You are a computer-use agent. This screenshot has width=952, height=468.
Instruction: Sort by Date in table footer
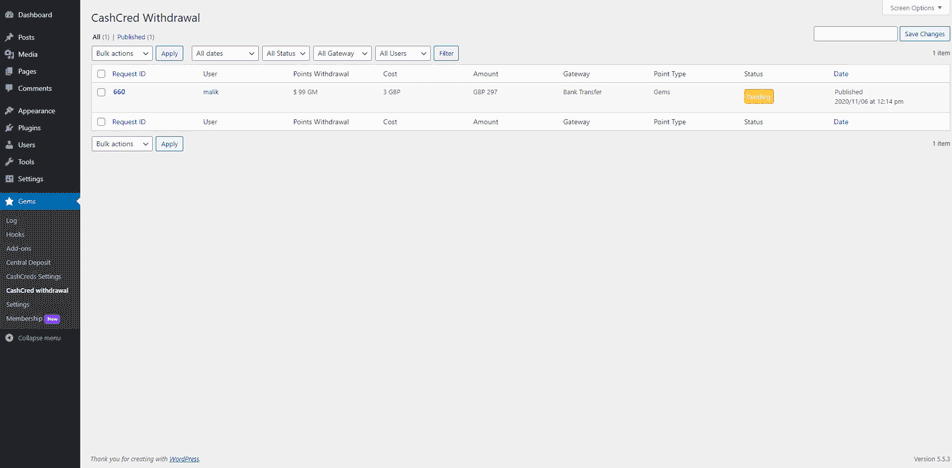point(841,122)
